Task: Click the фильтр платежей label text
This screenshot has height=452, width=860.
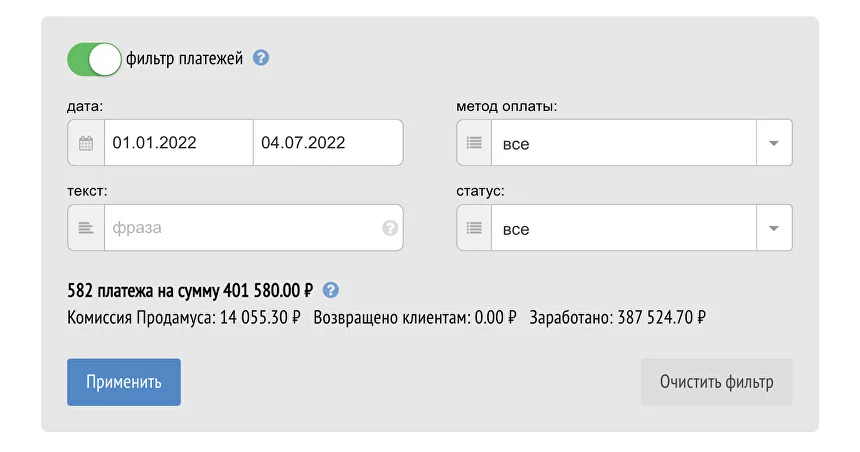Action: click(184, 58)
